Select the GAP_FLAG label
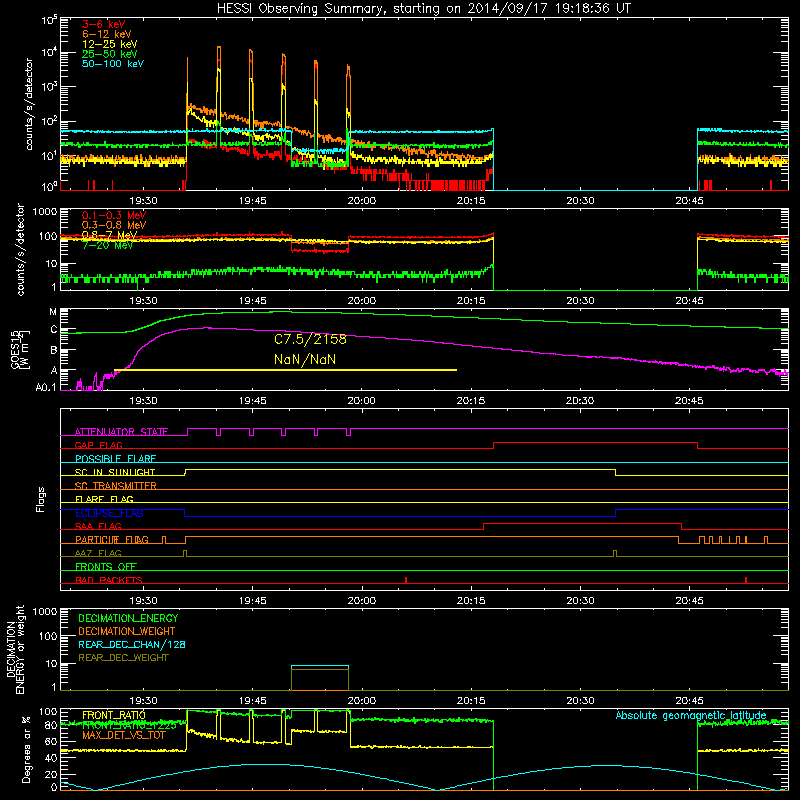This screenshot has height=800, width=800. point(98,445)
